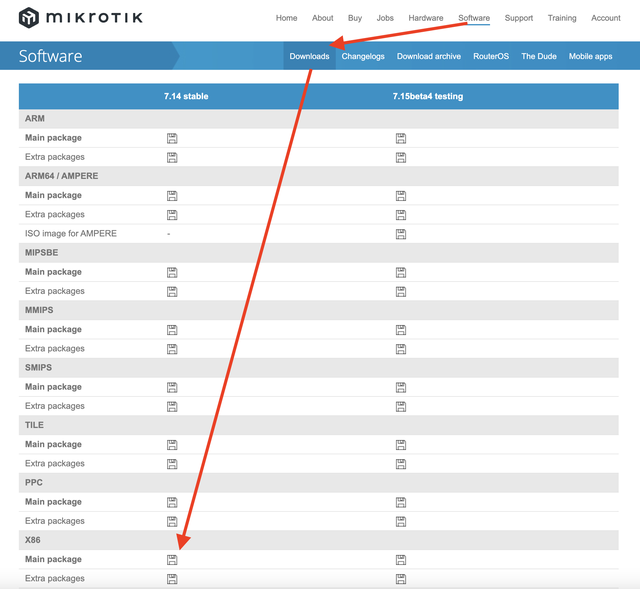This screenshot has width=640, height=589.
Task: Download ARM Extra packages 7.15beta4 testing
Action: click(x=401, y=158)
